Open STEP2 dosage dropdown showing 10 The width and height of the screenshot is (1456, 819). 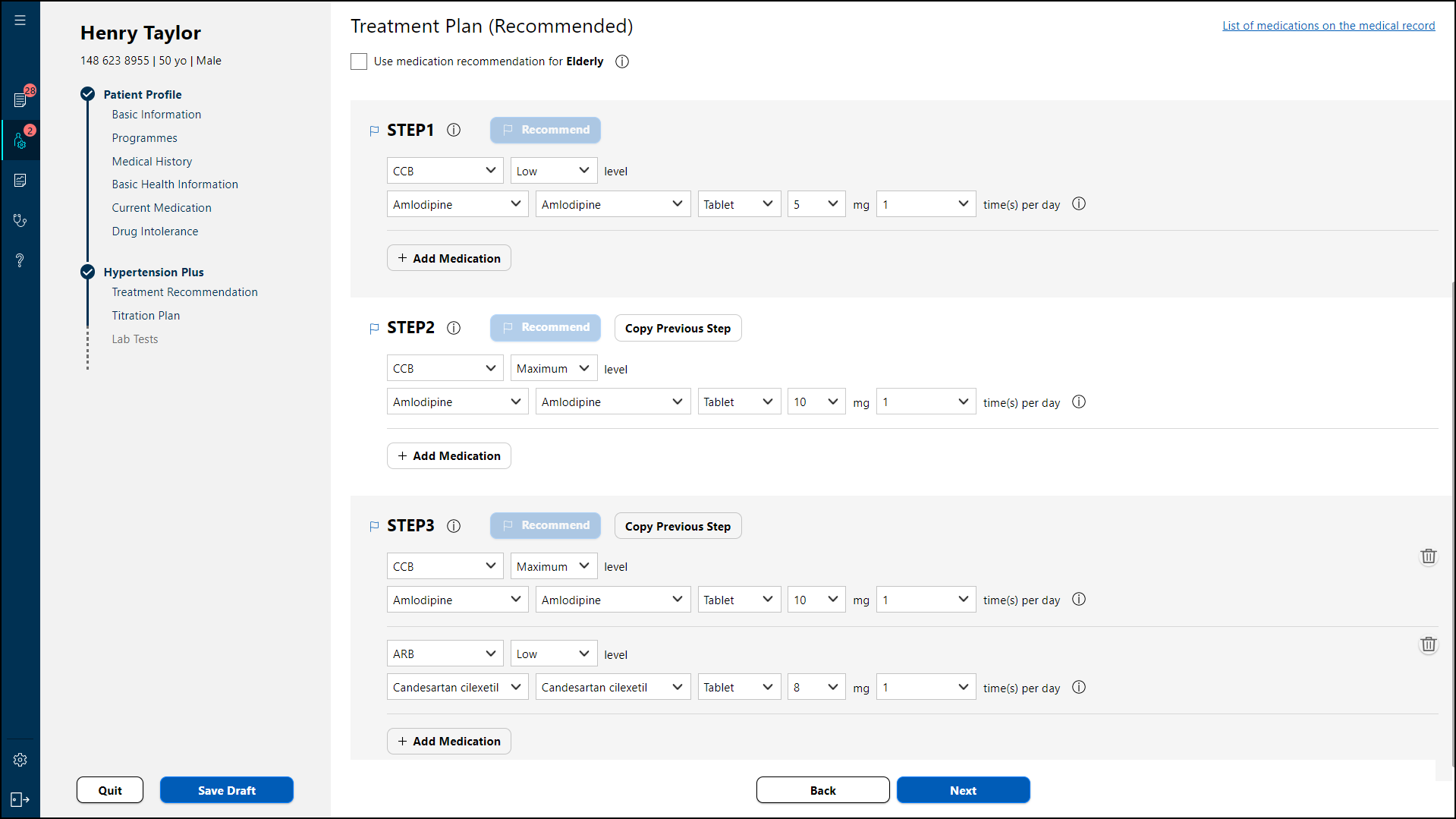tap(816, 402)
